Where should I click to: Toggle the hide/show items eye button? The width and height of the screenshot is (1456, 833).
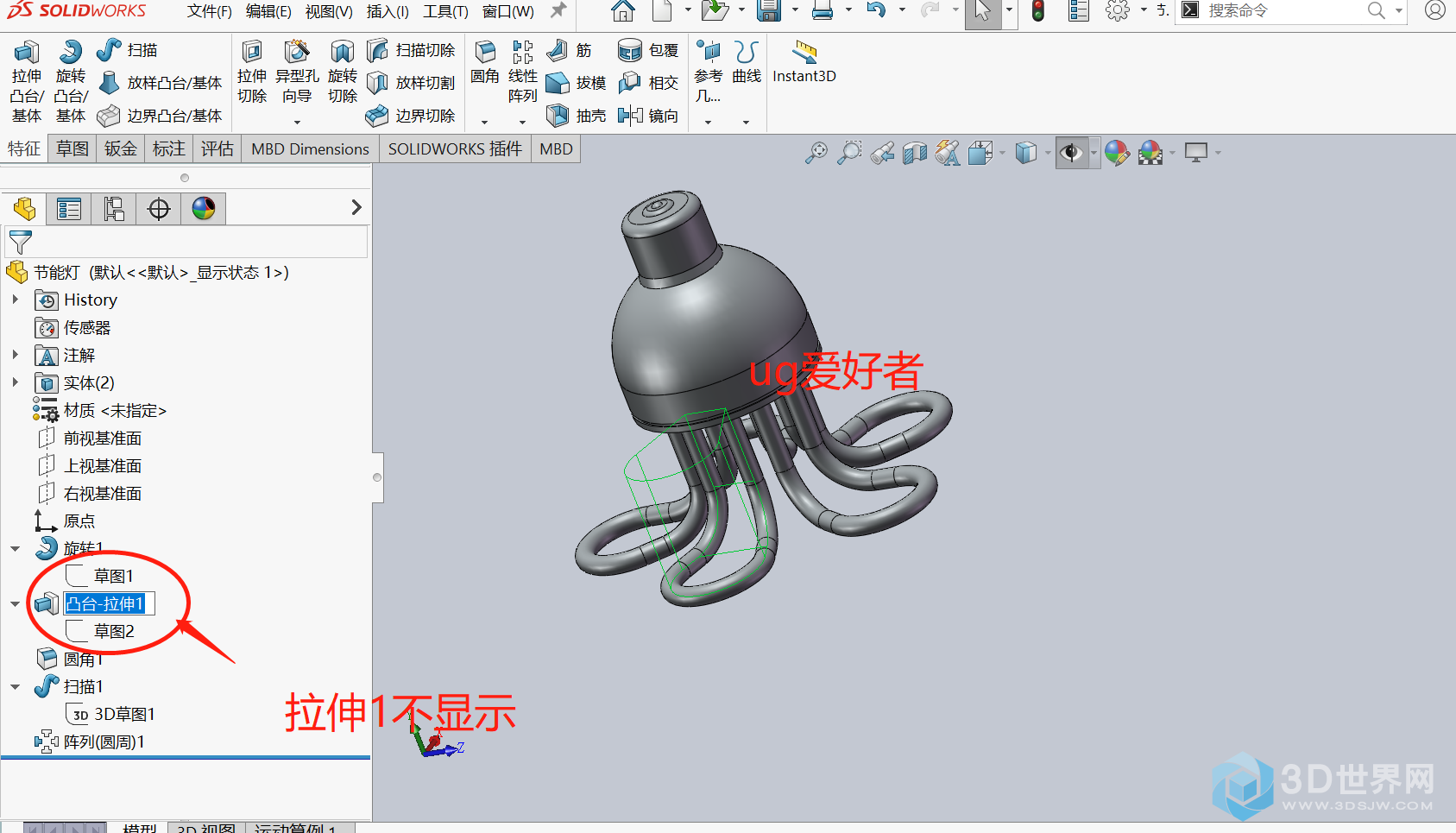coord(1071,154)
